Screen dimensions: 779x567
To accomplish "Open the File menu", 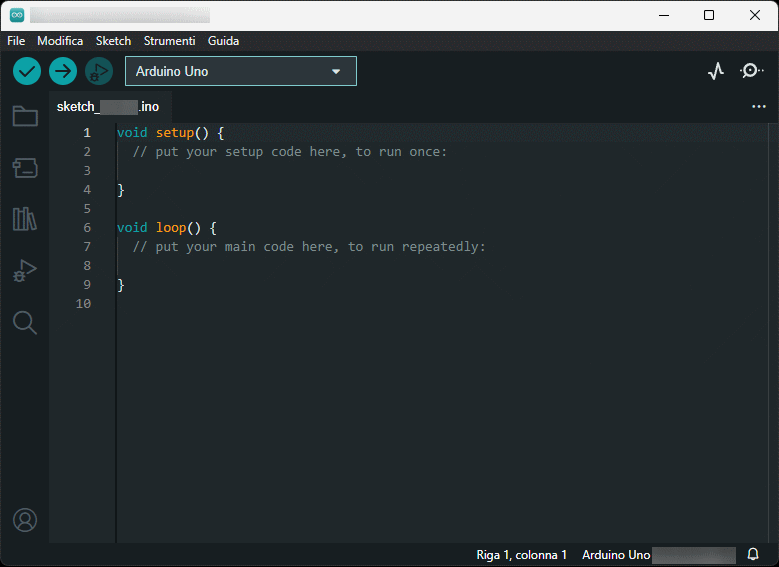I will tap(16, 41).
